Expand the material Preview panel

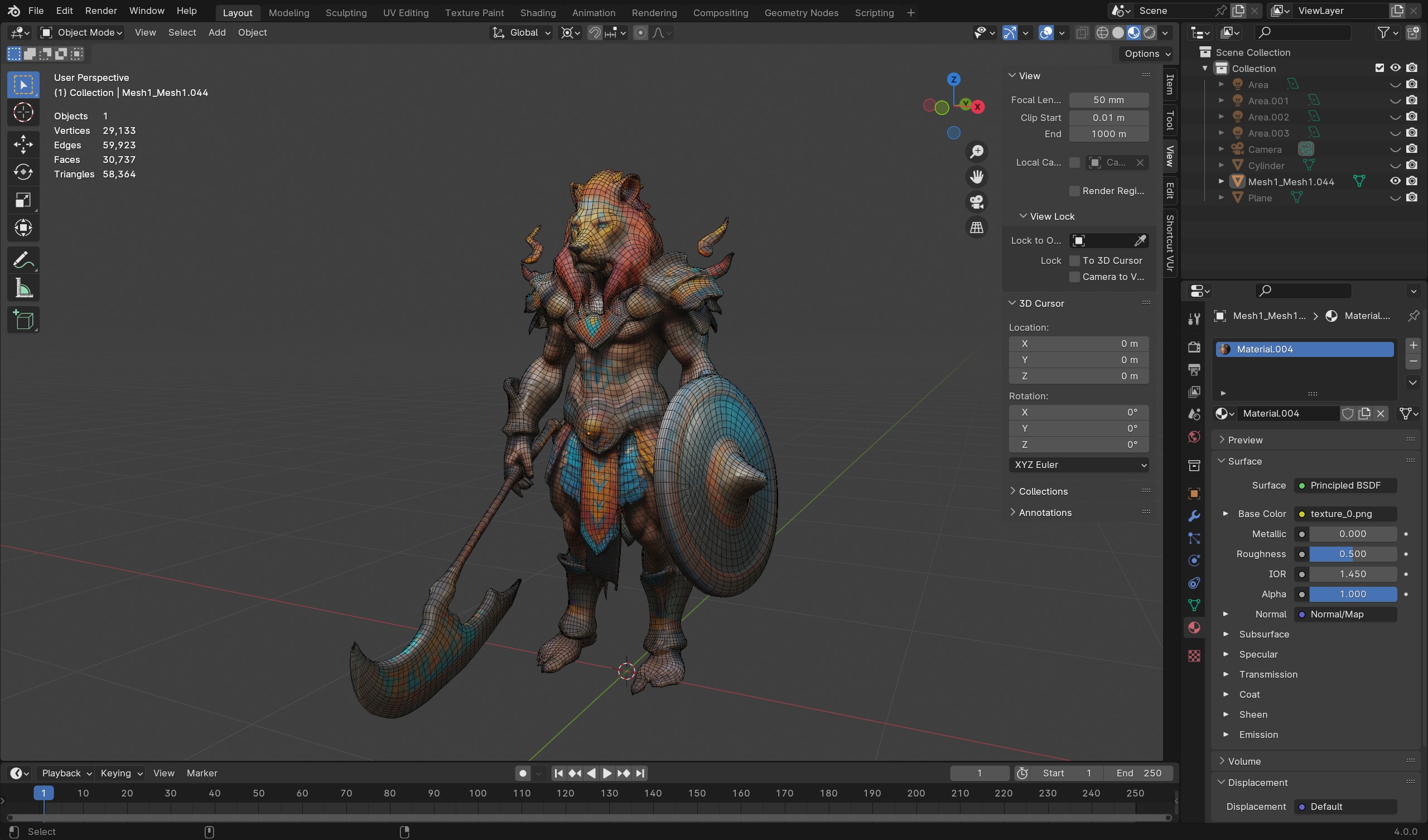coord(1244,440)
